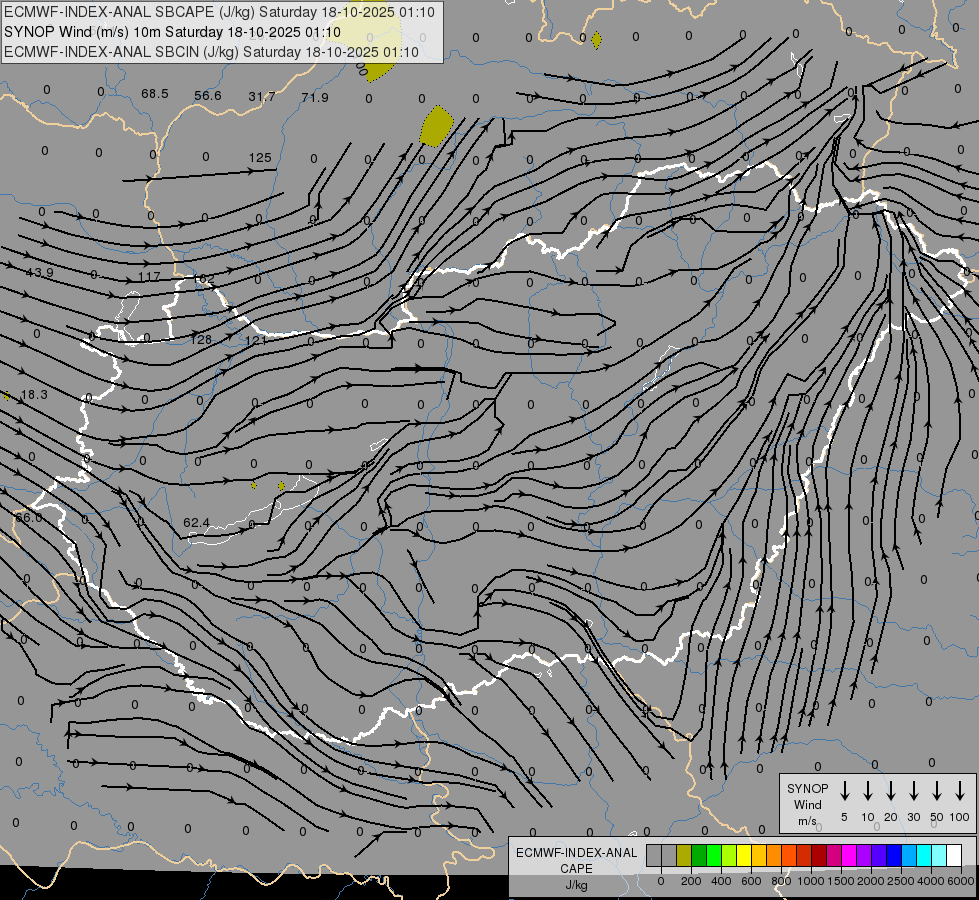
Task: Click the legend scale label 200
Action: click(x=691, y=881)
